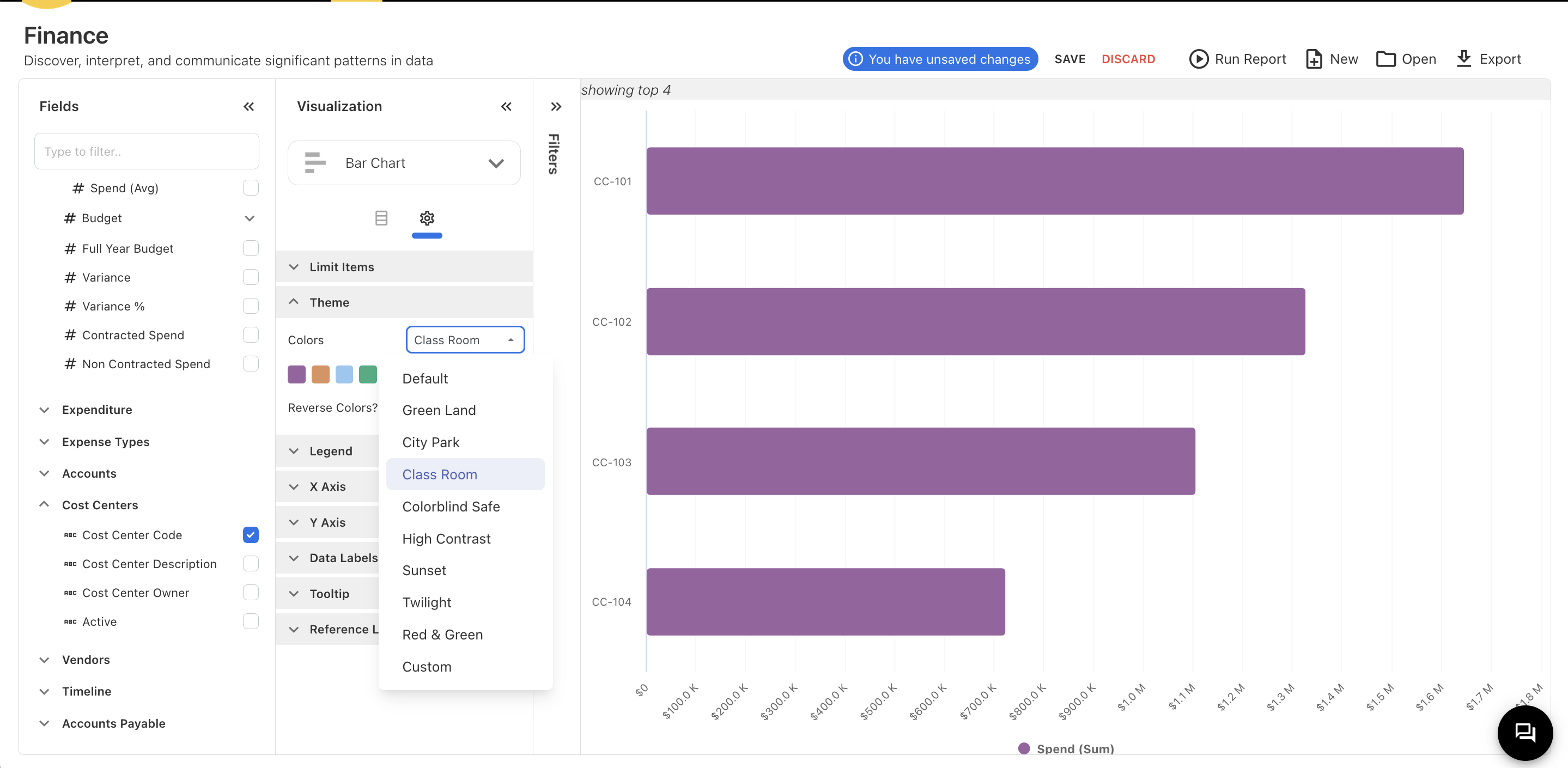
Task: Click the Export download icon
Action: (x=1464, y=59)
